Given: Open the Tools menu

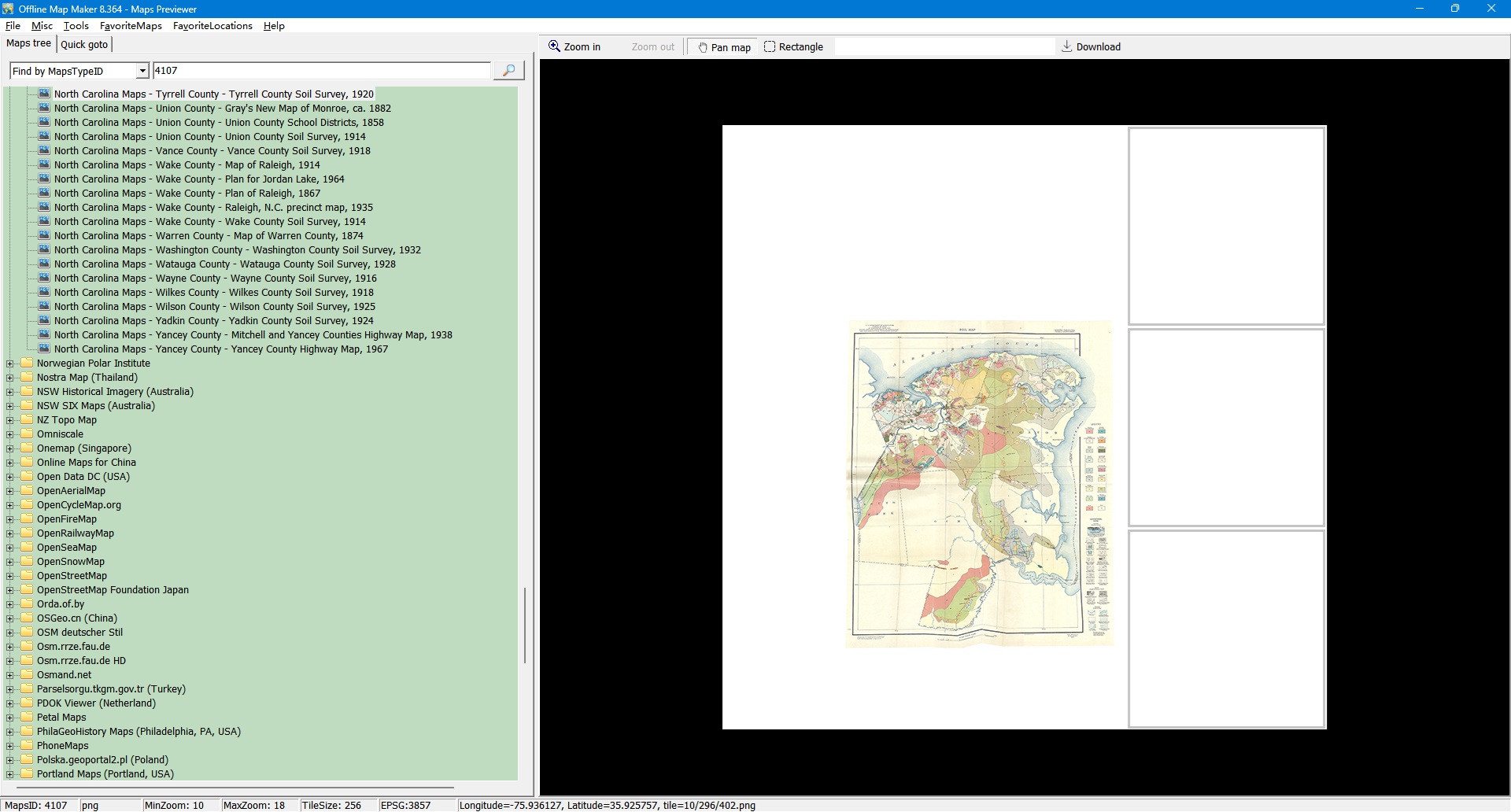Looking at the screenshot, I should [x=76, y=26].
